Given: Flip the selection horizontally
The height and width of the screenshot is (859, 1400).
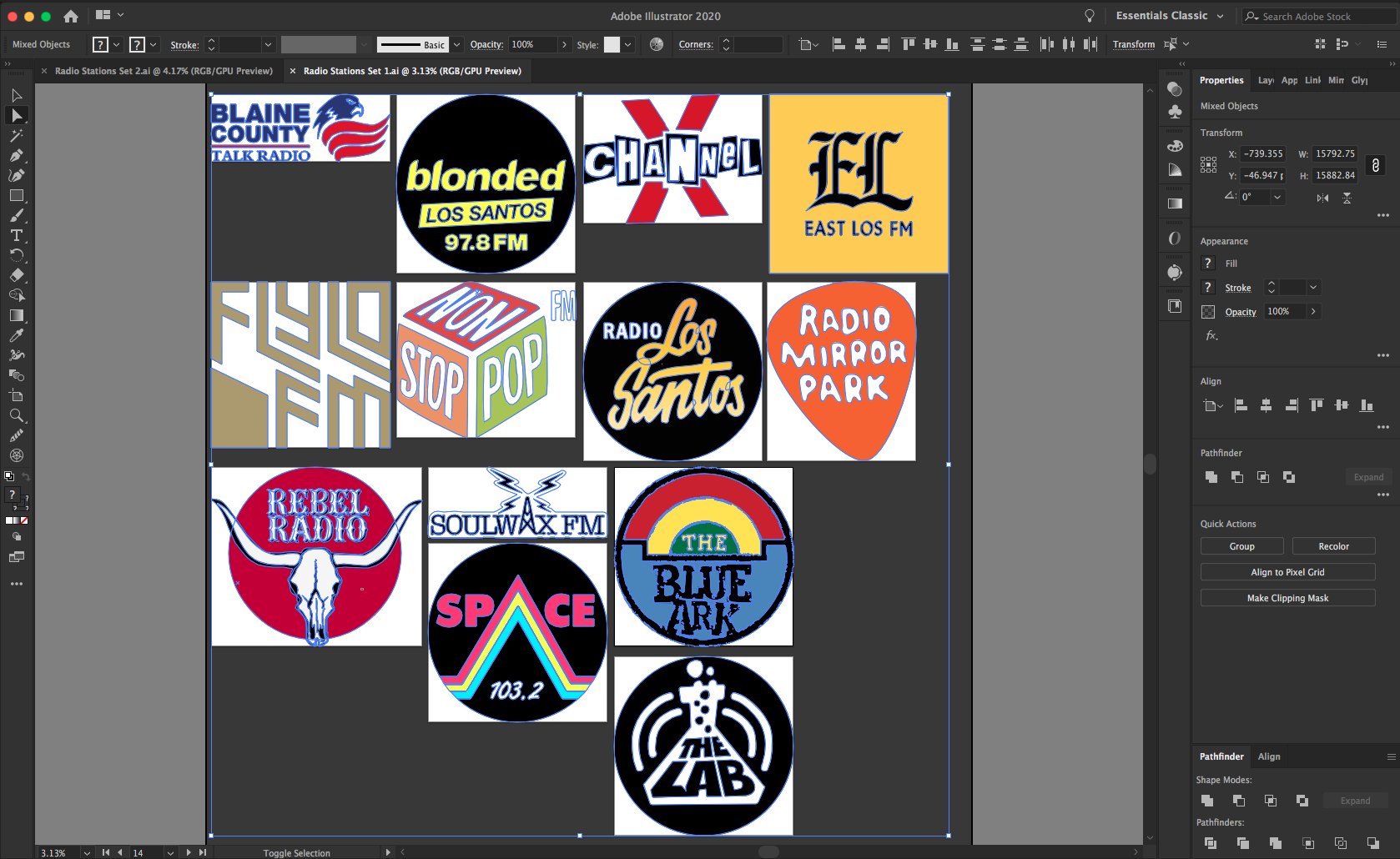Looking at the screenshot, I should (x=1322, y=198).
